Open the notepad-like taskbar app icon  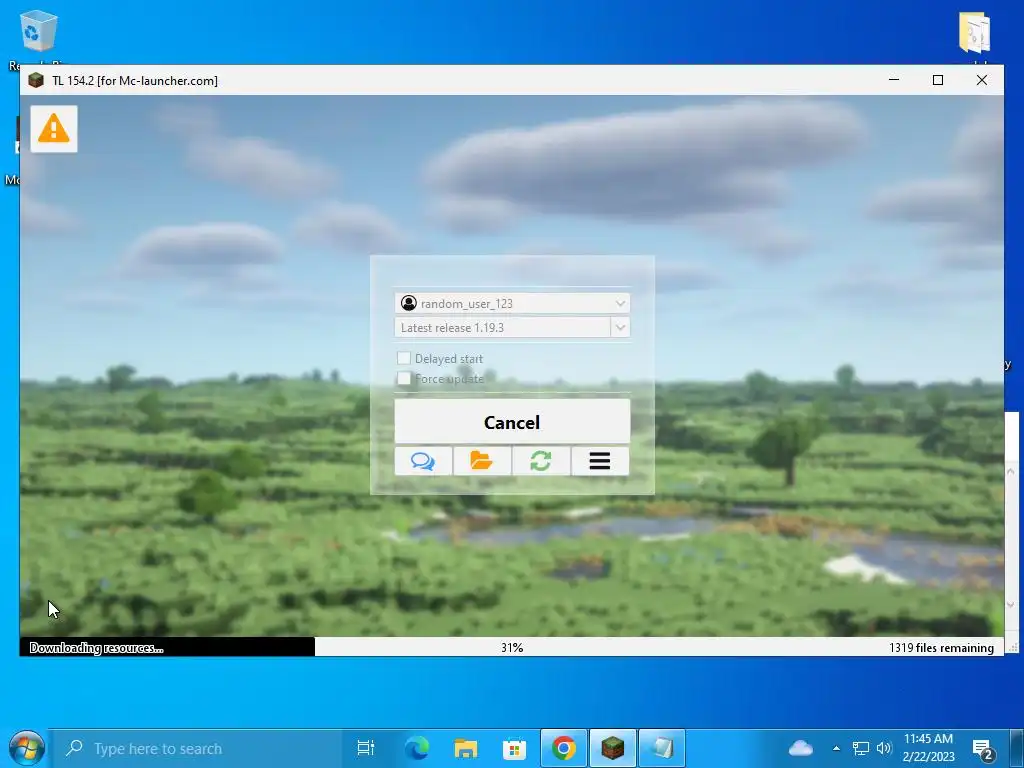[x=662, y=748]
